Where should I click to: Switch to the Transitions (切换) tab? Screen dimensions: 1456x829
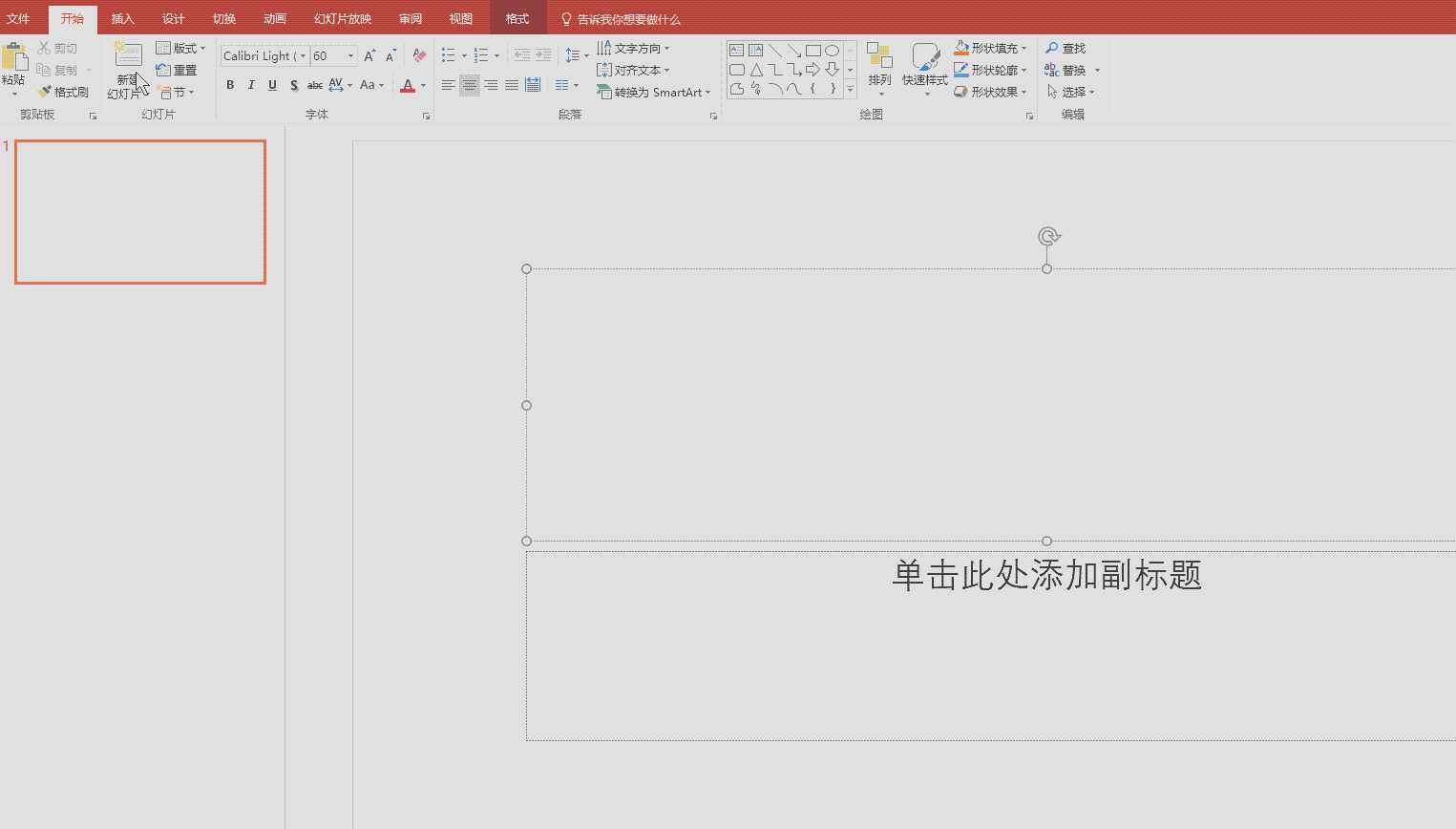tap(223, 19)
